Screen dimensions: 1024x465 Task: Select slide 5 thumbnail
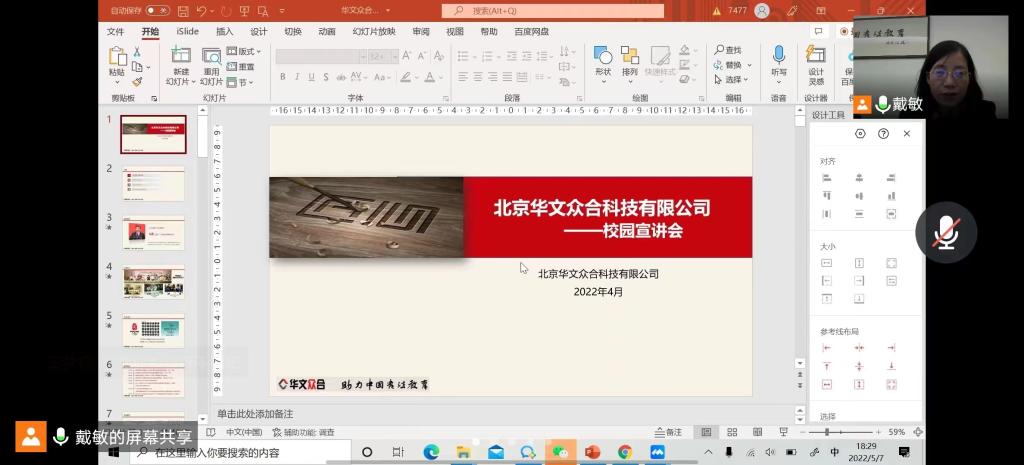click(153, 331)
